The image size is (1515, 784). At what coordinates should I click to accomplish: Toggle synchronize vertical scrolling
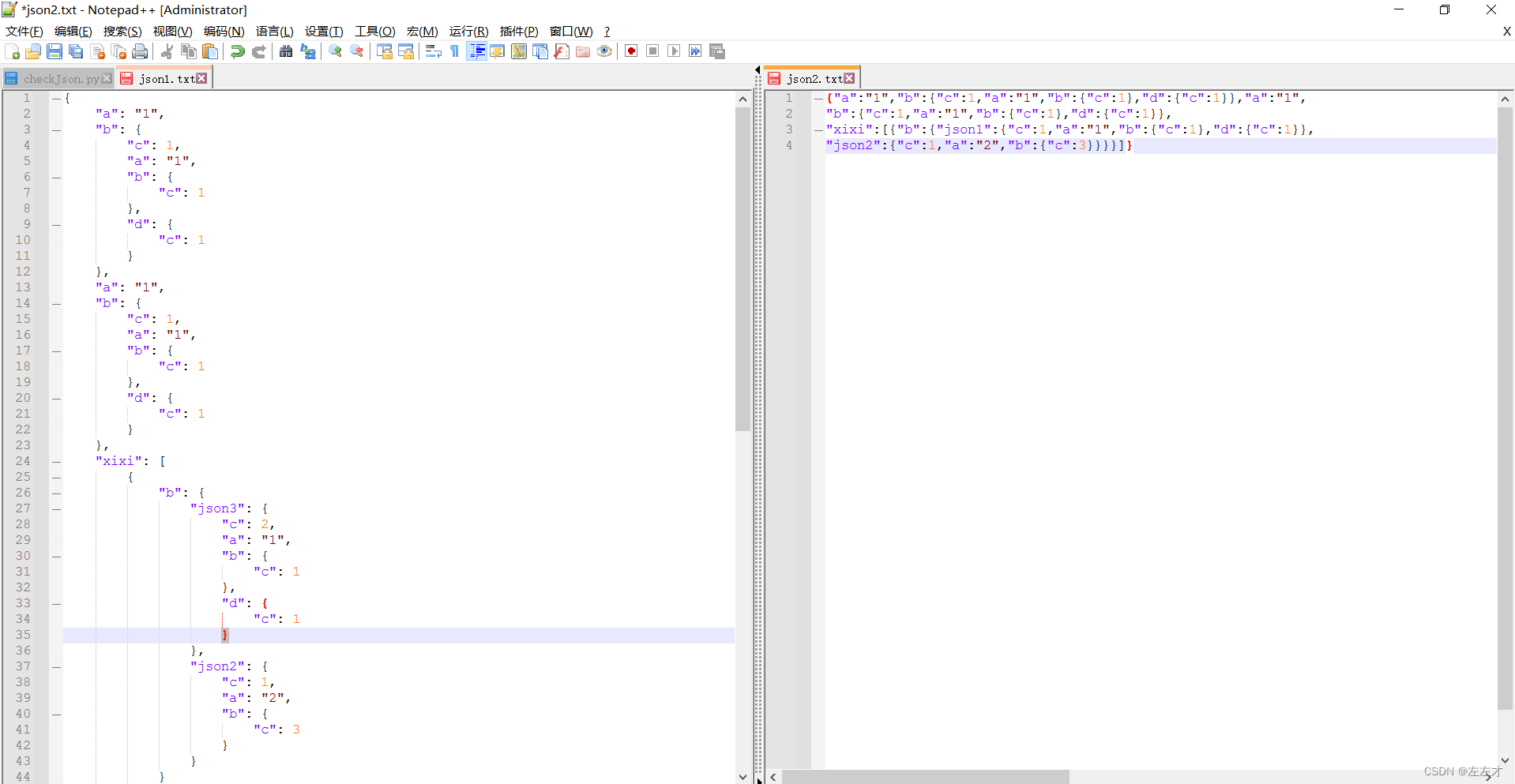click(x=385, y=51)
